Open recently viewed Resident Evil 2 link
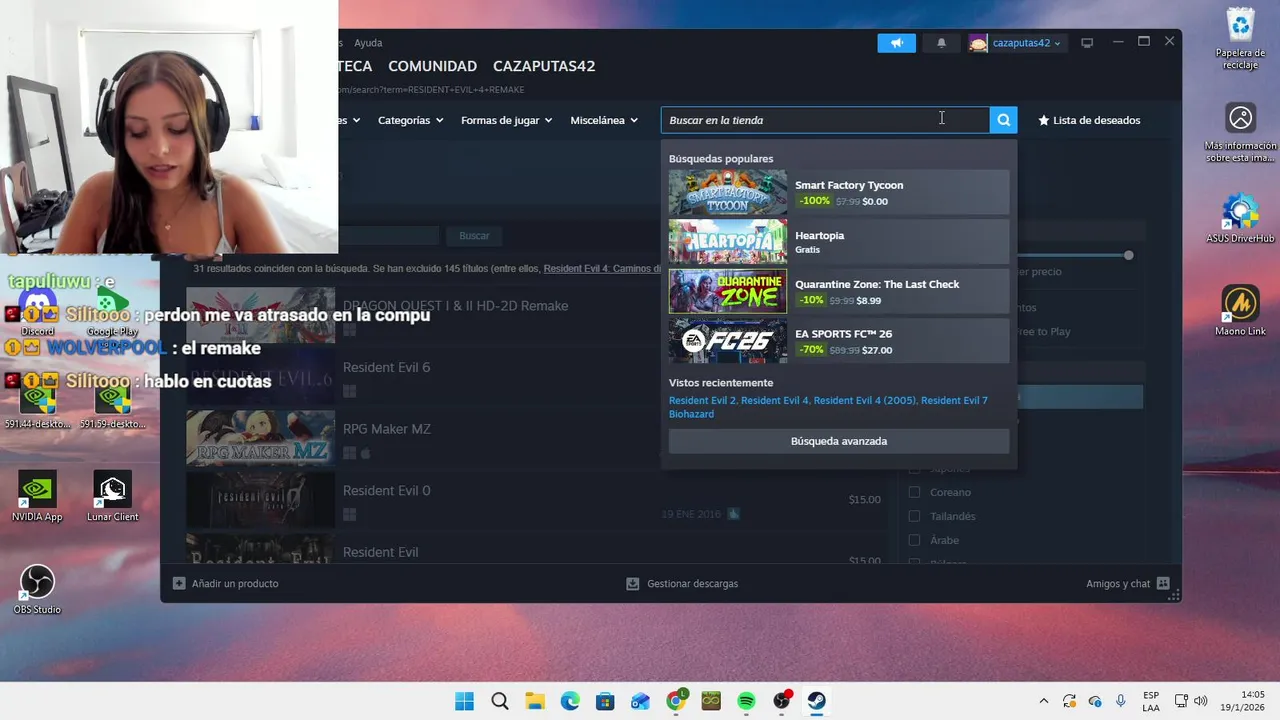The height and width of the screenshot is (720, 1280). coord(702,400)
